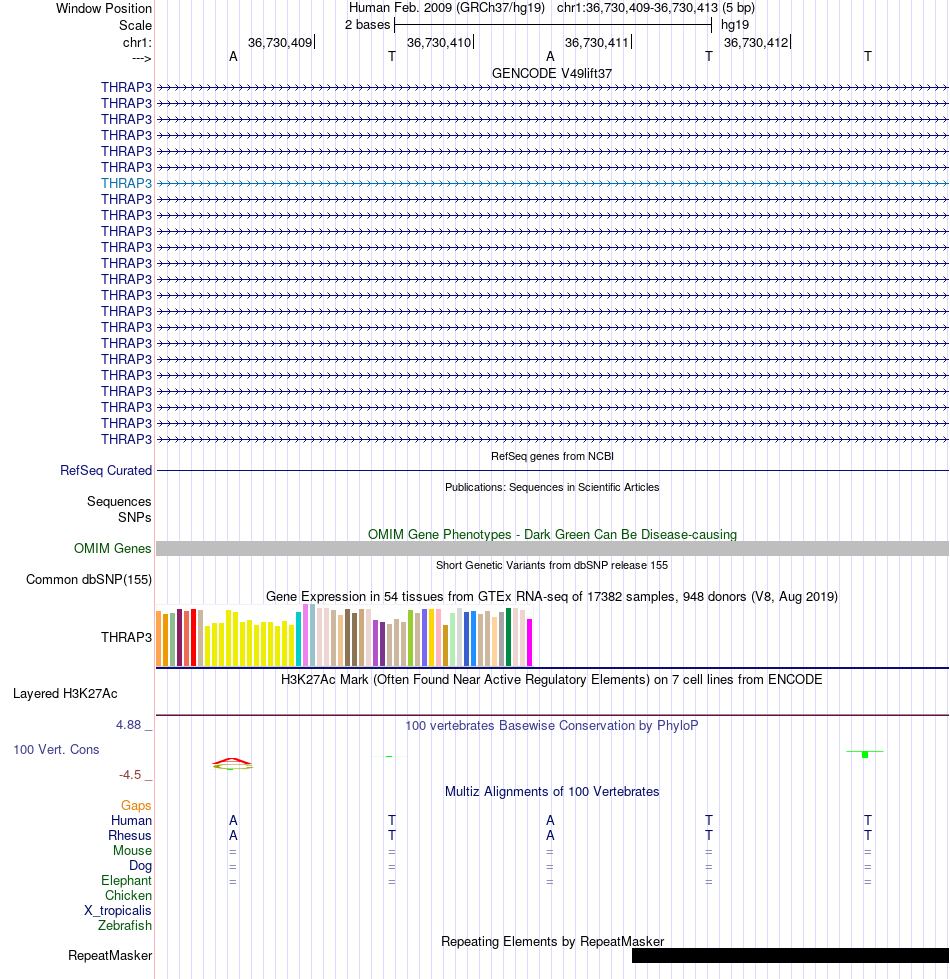This screenshot has width=950, height=979.
Task: Click the SNPs track label
Action: pos(135,518)
